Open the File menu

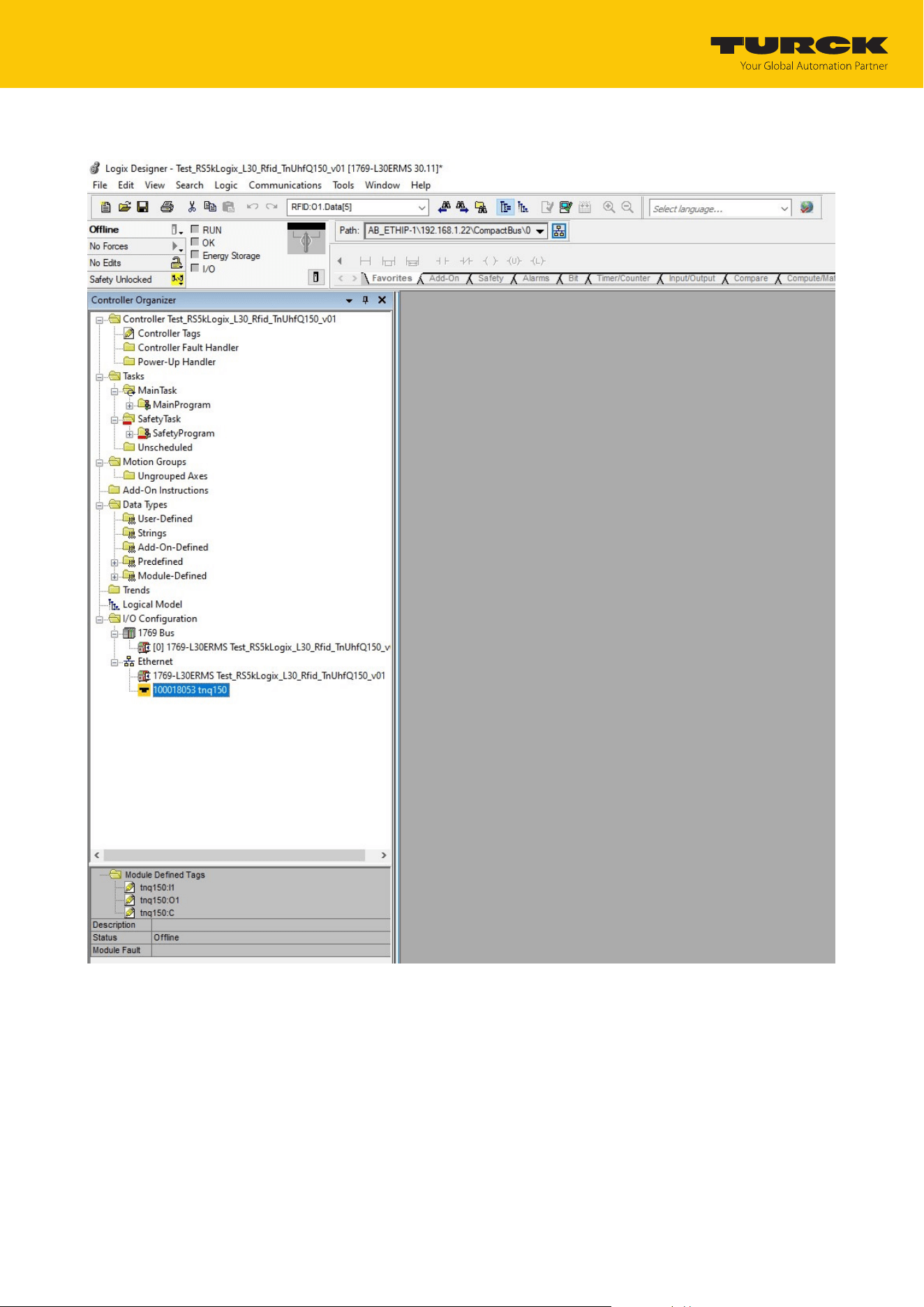(100, 185)
